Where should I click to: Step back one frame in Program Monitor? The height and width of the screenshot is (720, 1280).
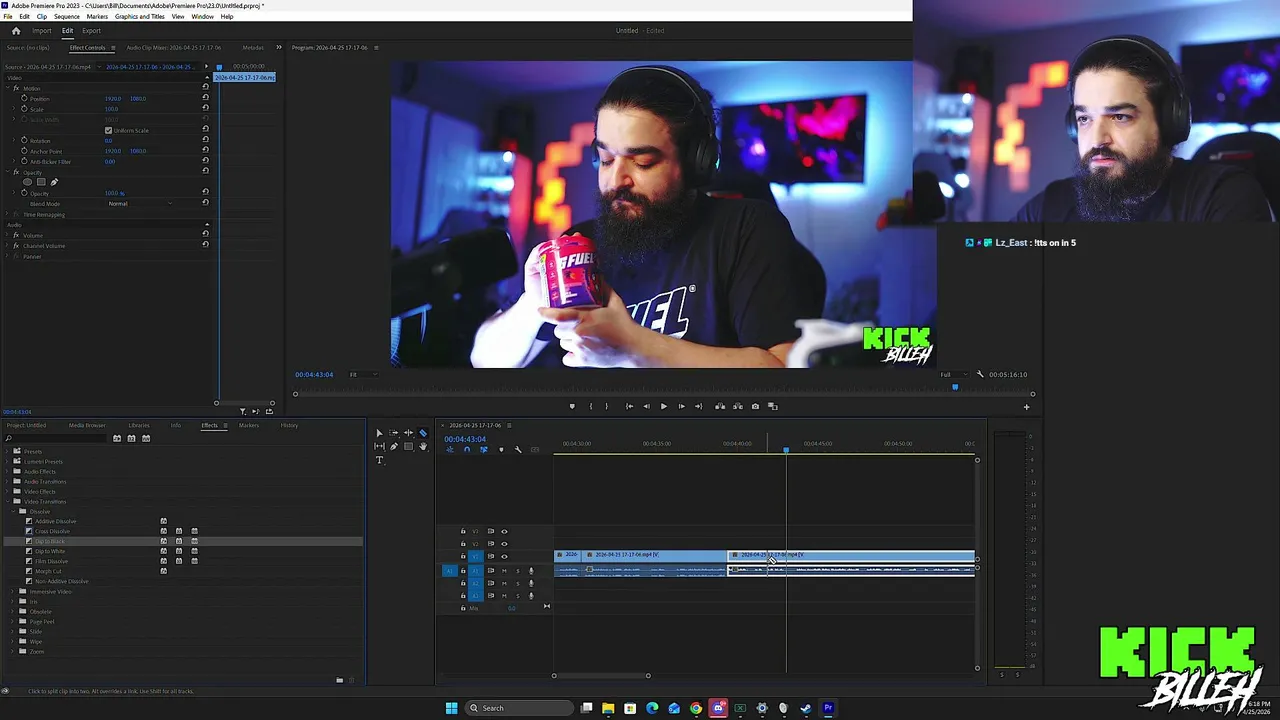pos(646,406)
